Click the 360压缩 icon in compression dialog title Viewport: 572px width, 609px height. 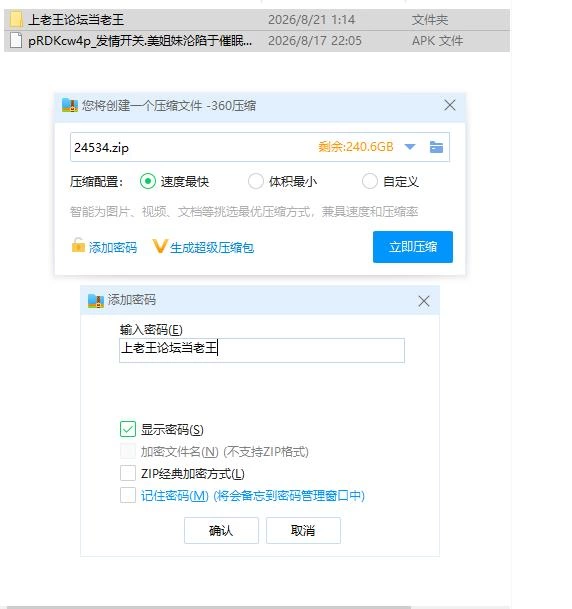tap(70, 105)
